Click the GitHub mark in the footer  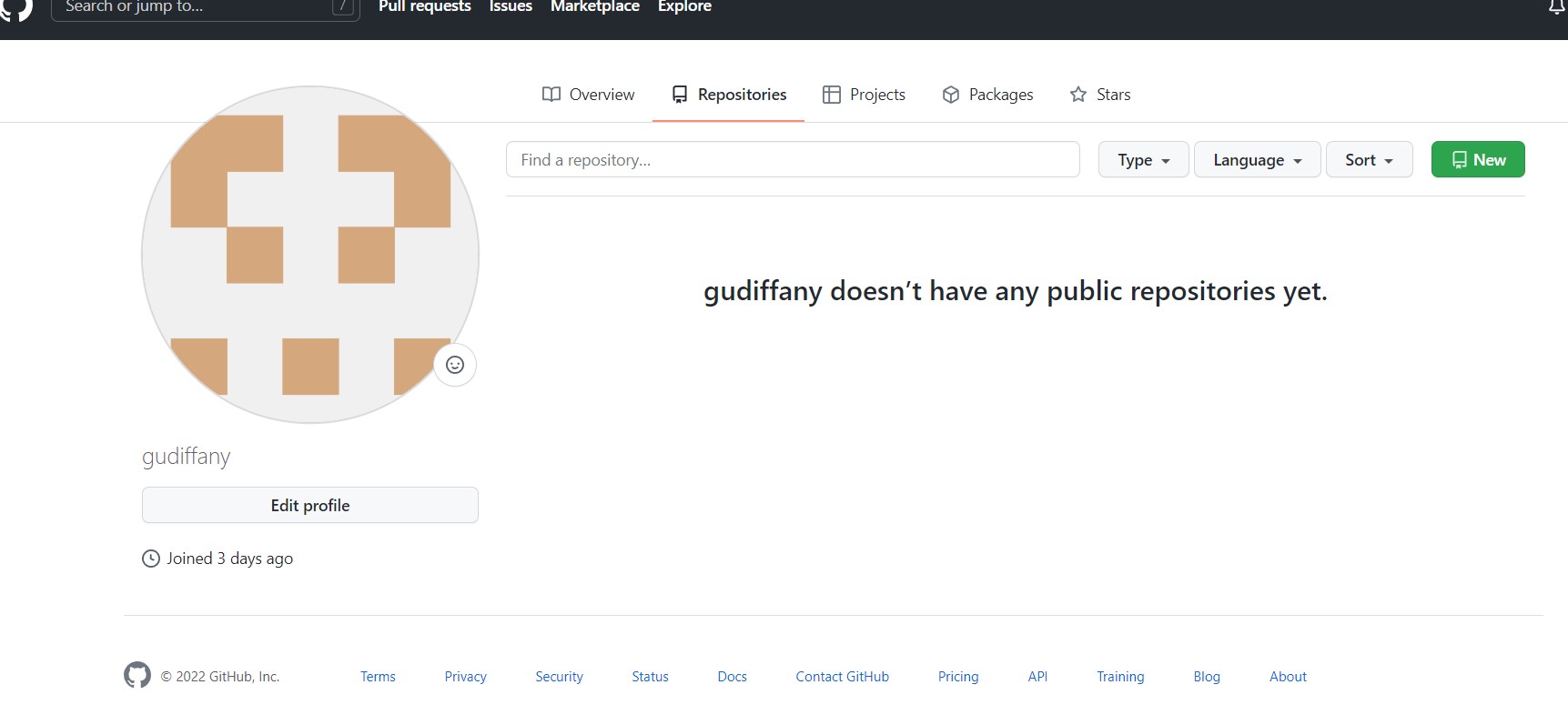(x=137, y=675)
